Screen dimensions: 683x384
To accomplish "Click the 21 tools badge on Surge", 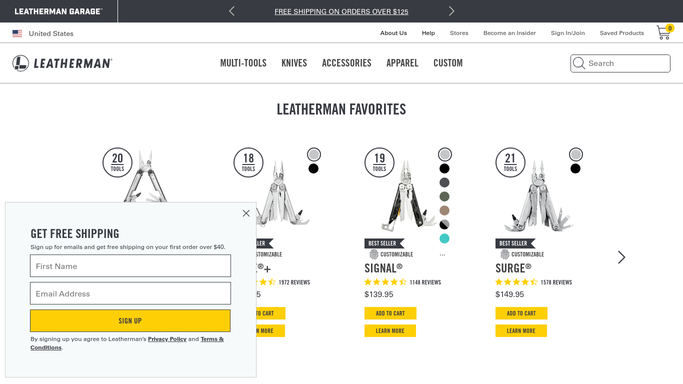I will pos(510,162).
